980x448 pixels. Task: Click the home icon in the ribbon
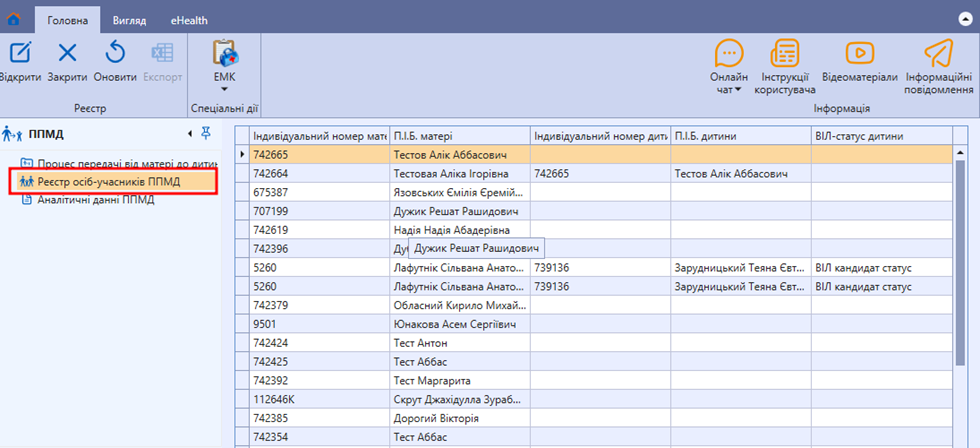pos(13,20)
